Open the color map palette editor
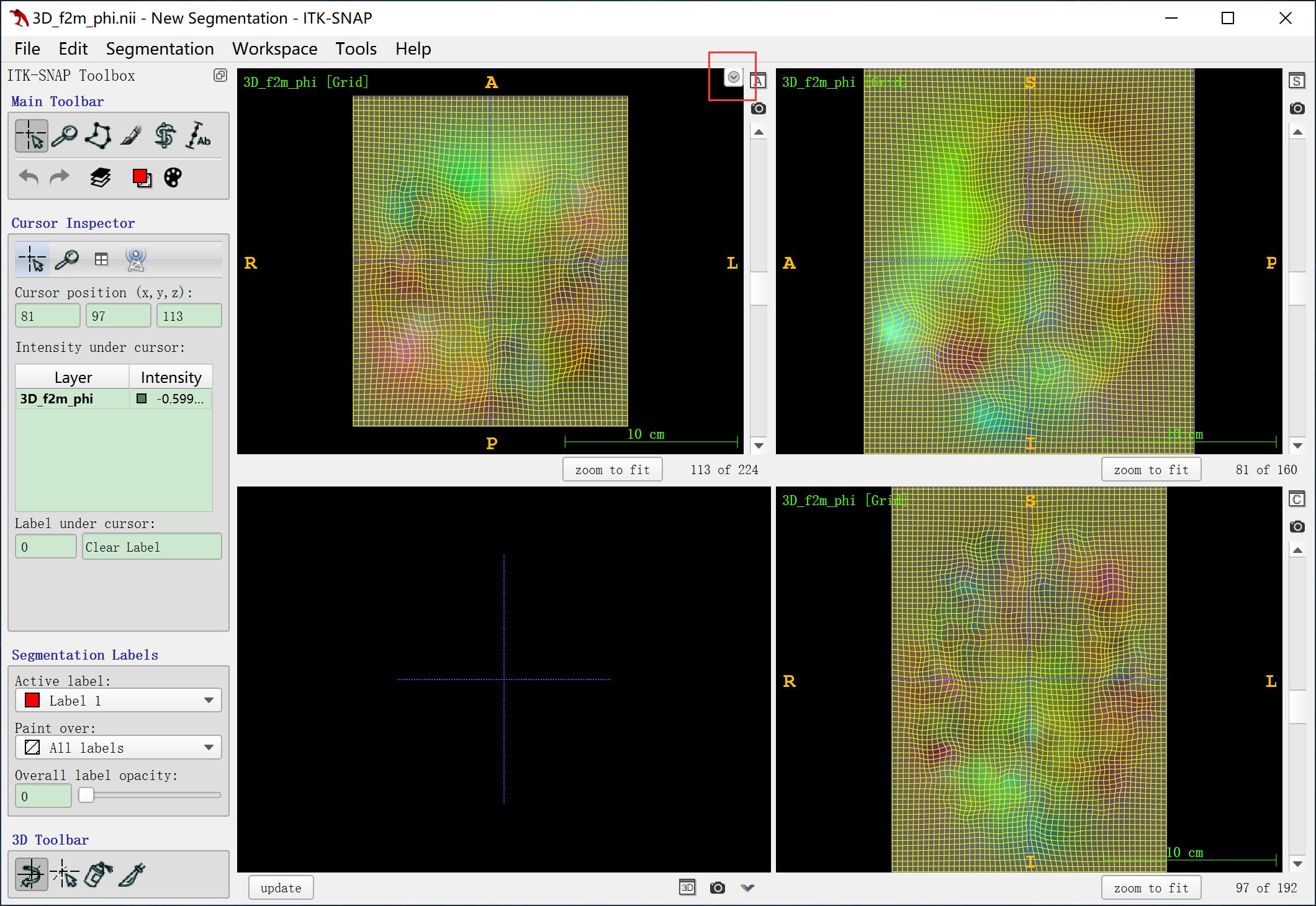Image resolution: width=1316 pixels, height=906 pixels. pos(173,178)
